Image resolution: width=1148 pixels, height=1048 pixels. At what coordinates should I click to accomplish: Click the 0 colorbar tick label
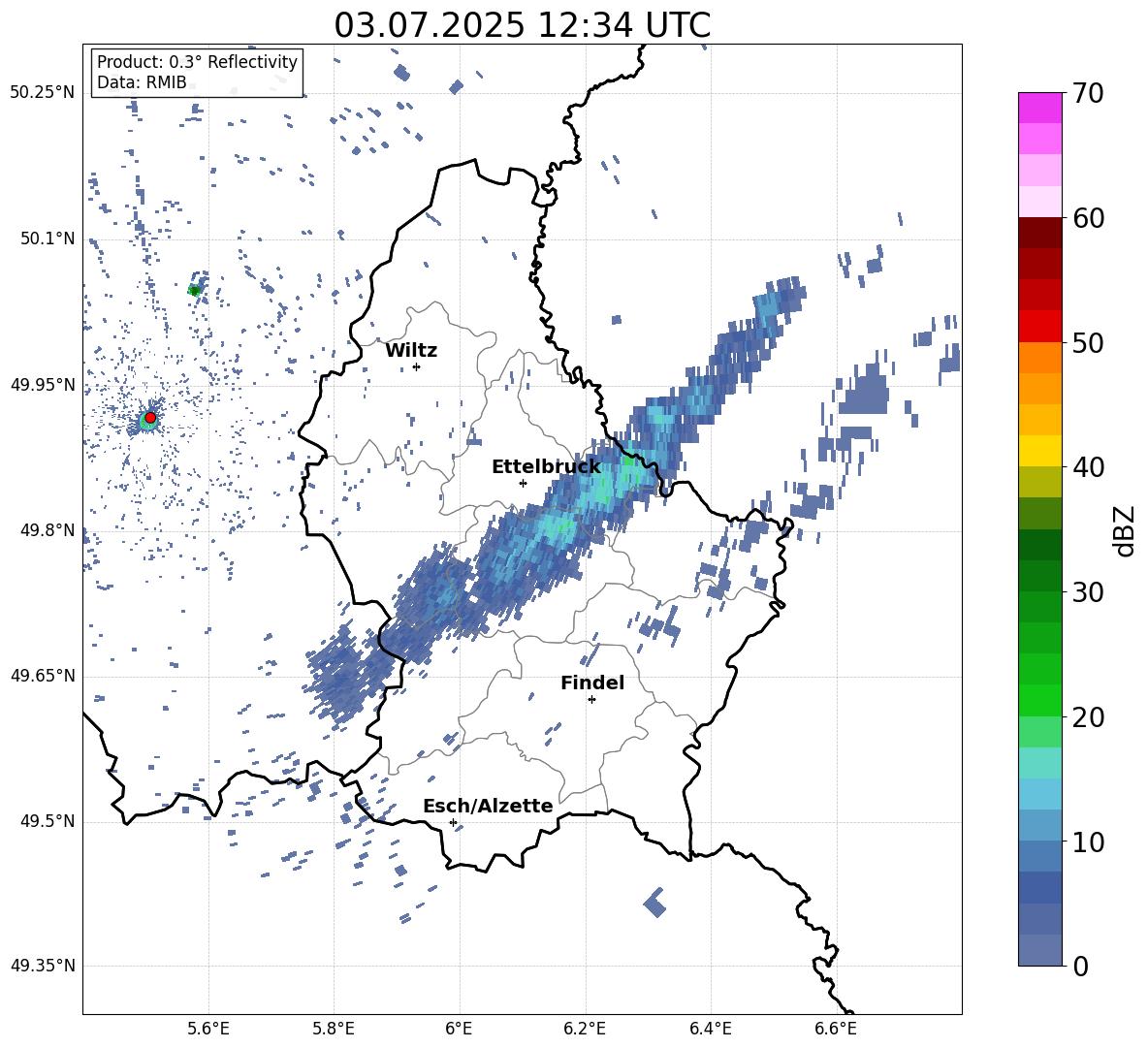click(x=1080, y=966)
